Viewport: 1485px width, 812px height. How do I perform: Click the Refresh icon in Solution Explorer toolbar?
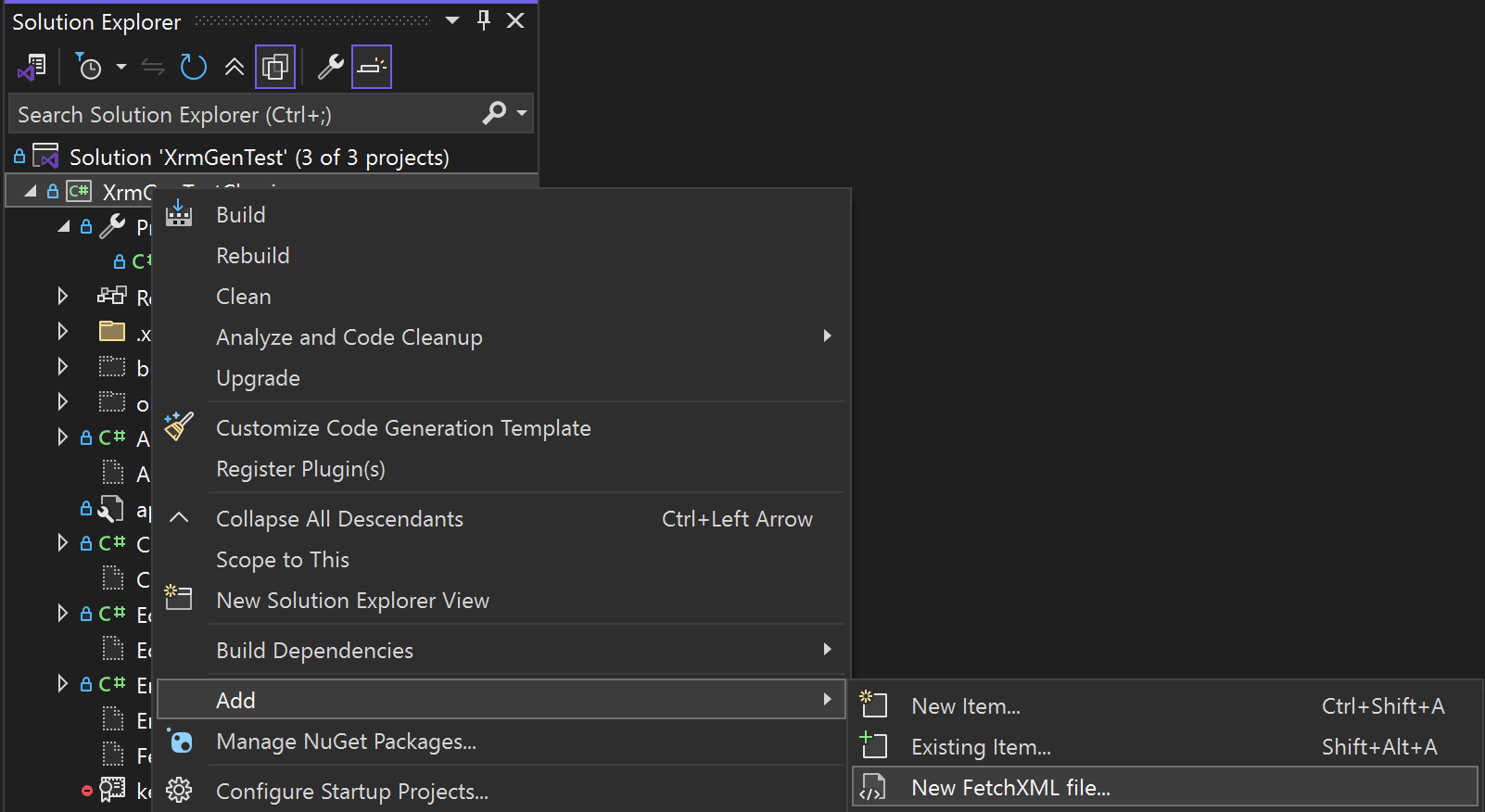193,67
